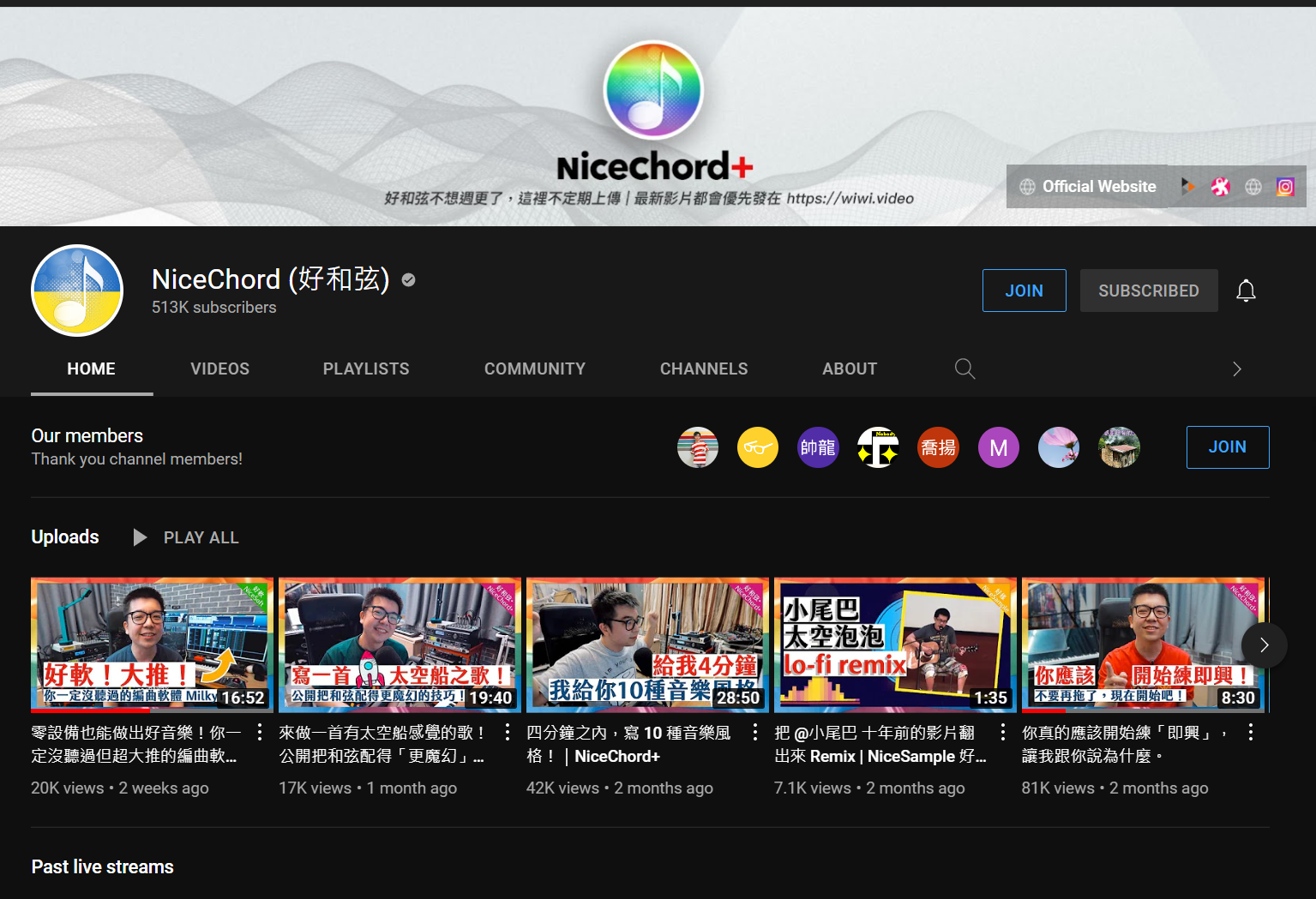This screenshot has height=899, width=1316.
Task: Open the Official Website link
Action: [x=1087, y=187]
